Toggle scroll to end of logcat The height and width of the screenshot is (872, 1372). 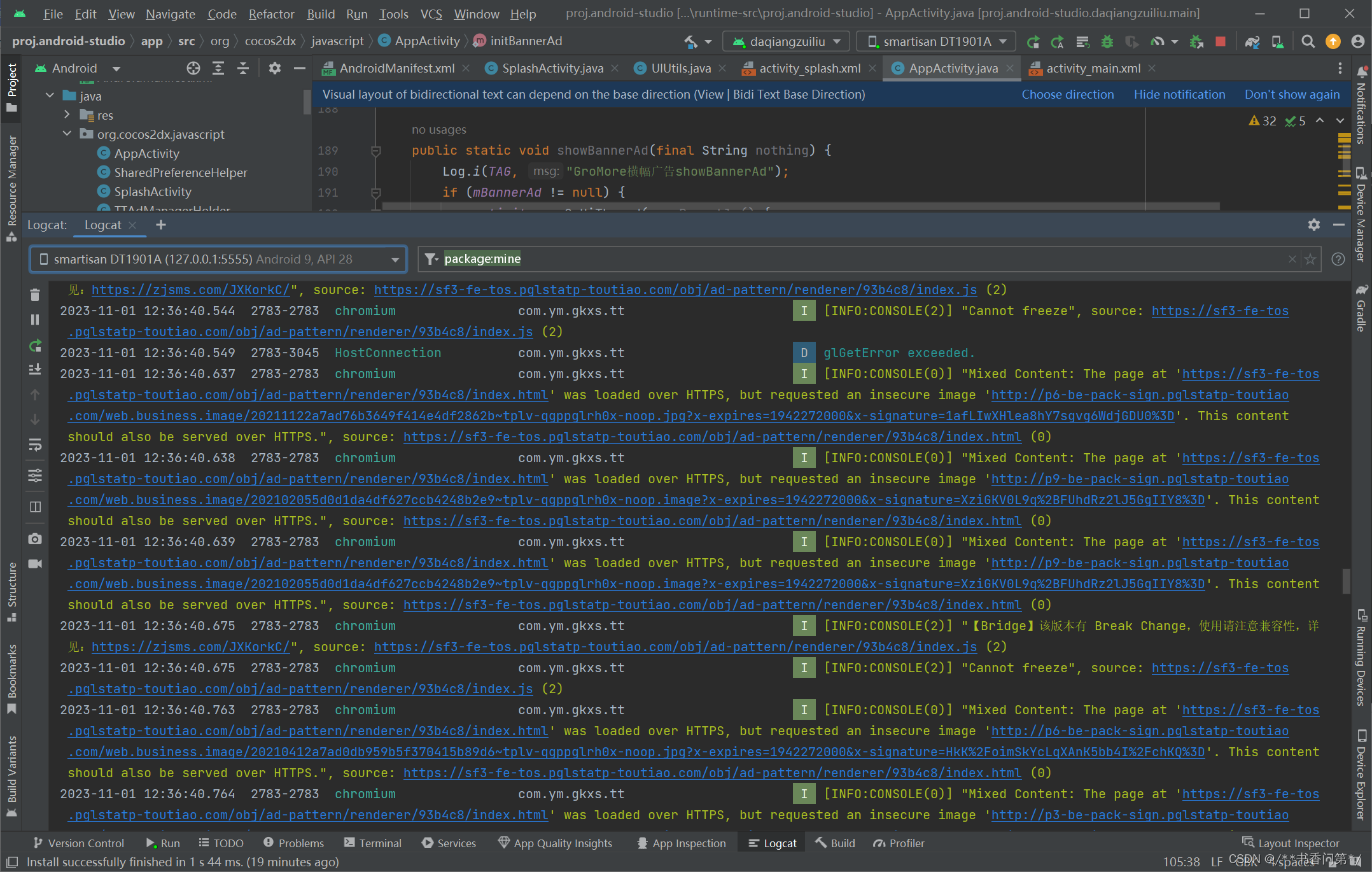[35, 369]
